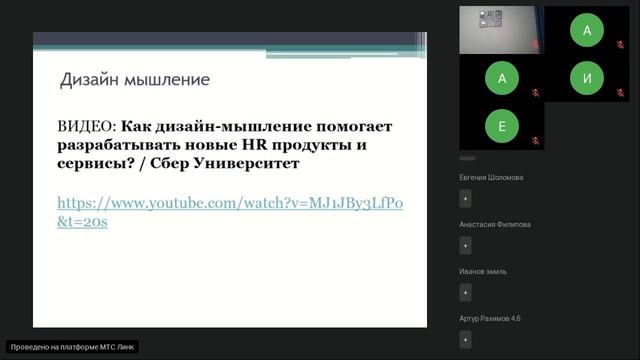The height and width of the screenshot is (360, 640).
Task: Click the muted microphone icon on webcam tile
Action: [x=535, y=44]
